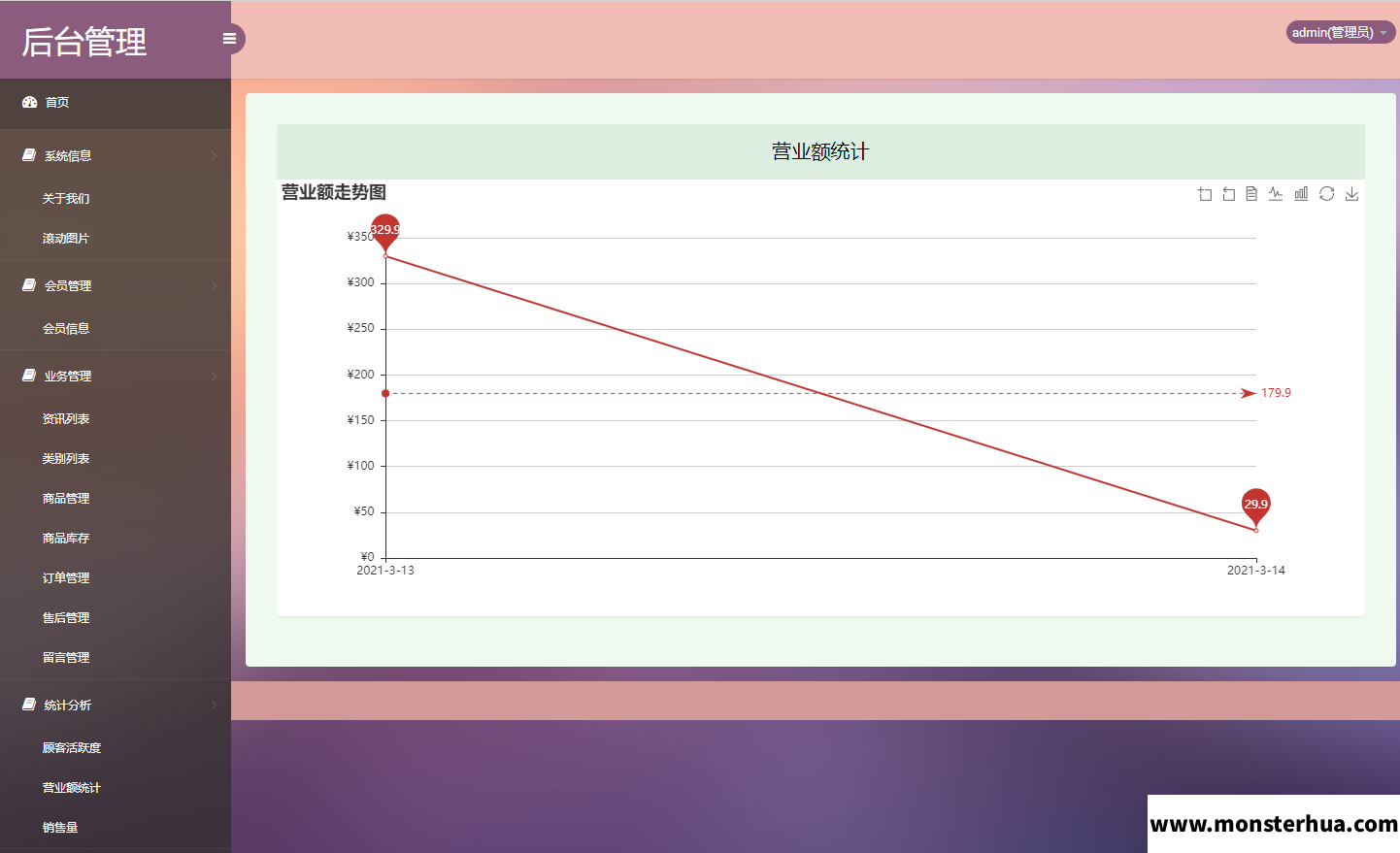Screen dimensions: 1400x853
Task: Collapse the 系统信息 menu chevron
Action: [214, 155]
